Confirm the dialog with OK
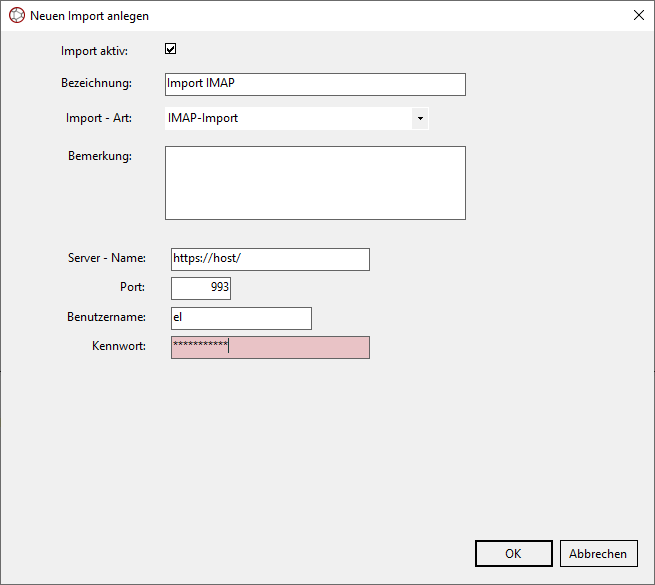 pyautogui.click(x=513, y=553)
